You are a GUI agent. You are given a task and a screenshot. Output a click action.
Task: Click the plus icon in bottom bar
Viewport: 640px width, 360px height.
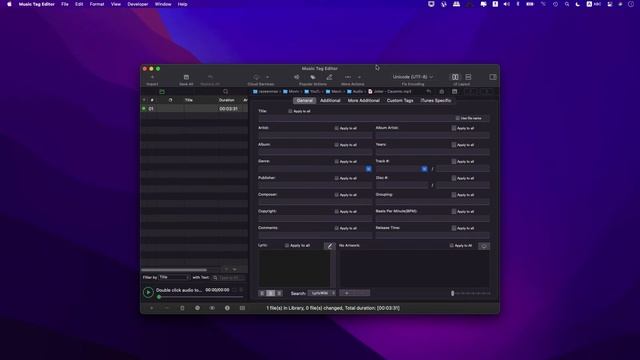tap(152, 308)
